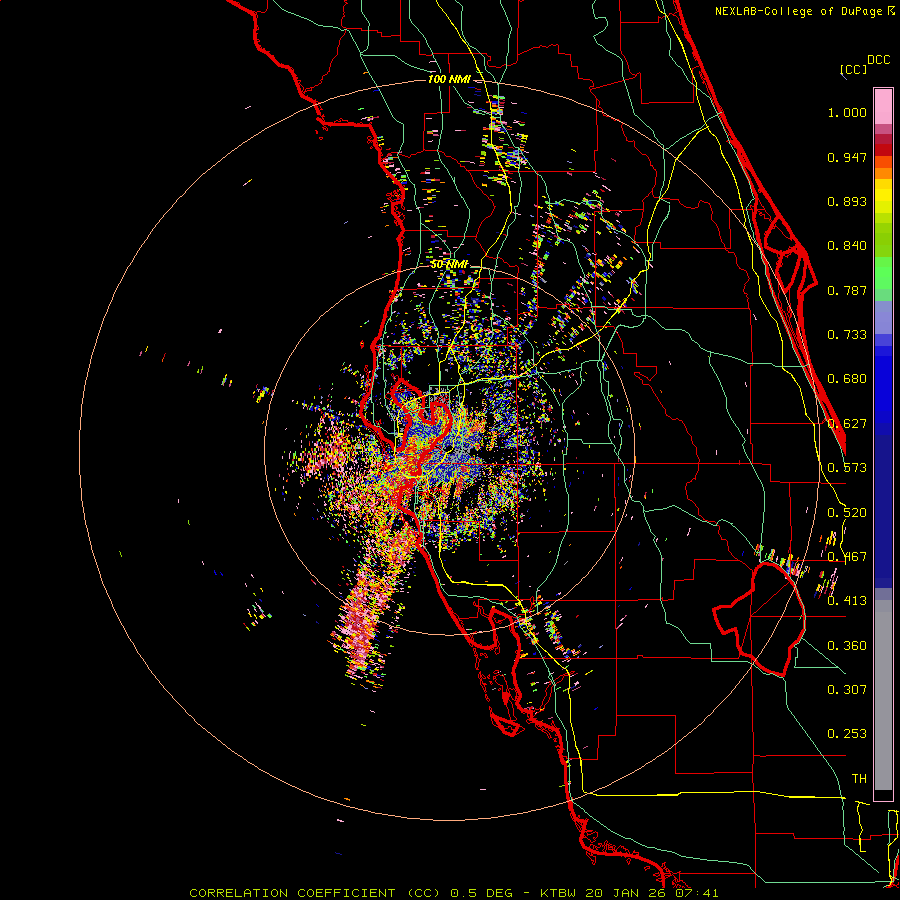Click the [CC] units label
900x900 pixels.
(853, 69)
